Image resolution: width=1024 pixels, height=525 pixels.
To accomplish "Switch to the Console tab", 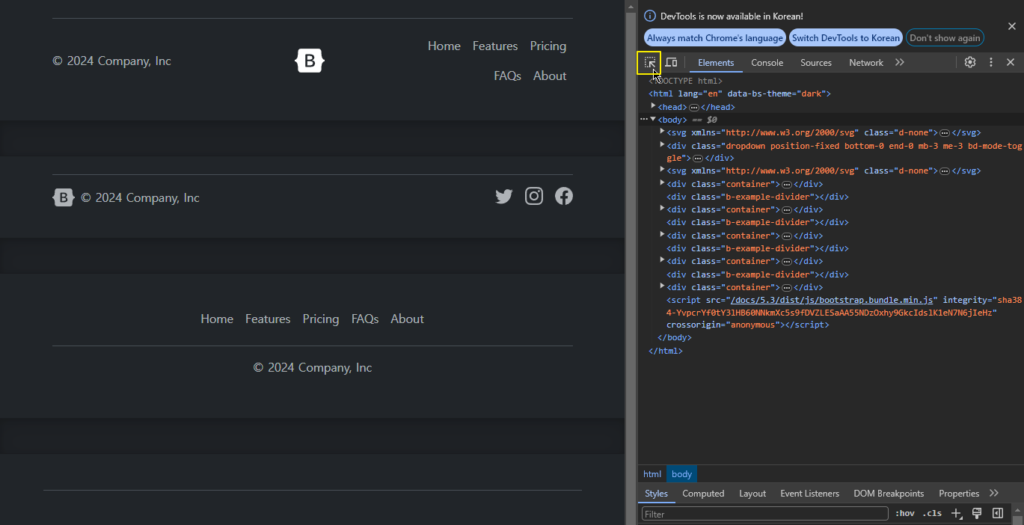I will click(x=767, y=63).
